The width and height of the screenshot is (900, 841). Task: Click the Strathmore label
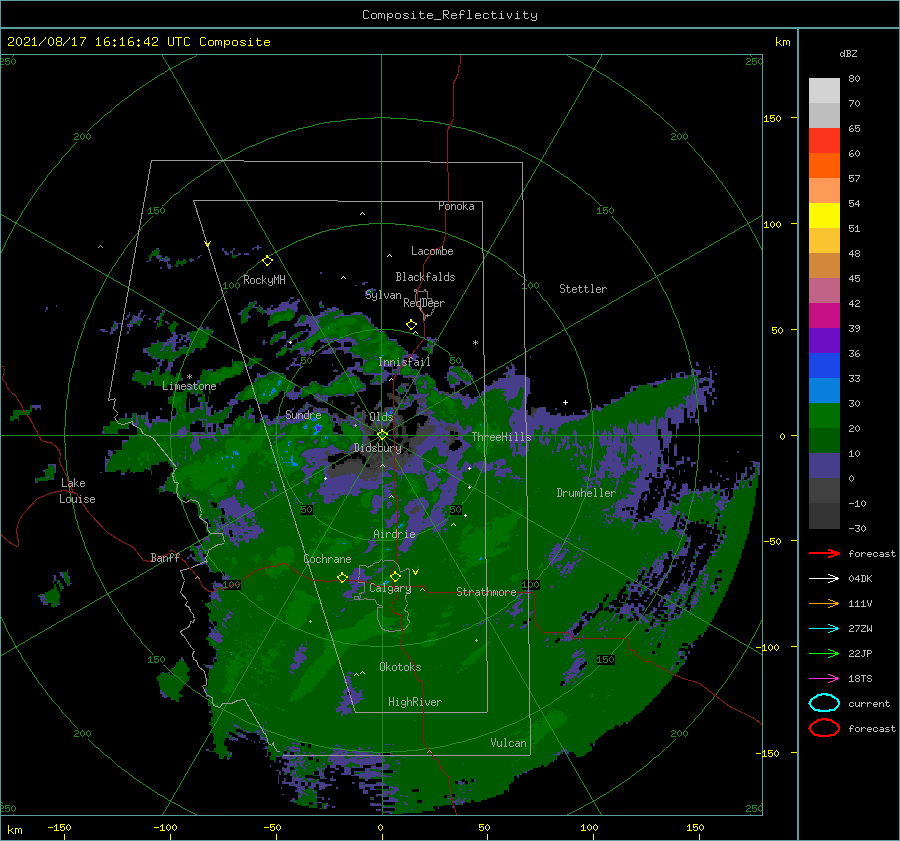[x=486, y=592]
